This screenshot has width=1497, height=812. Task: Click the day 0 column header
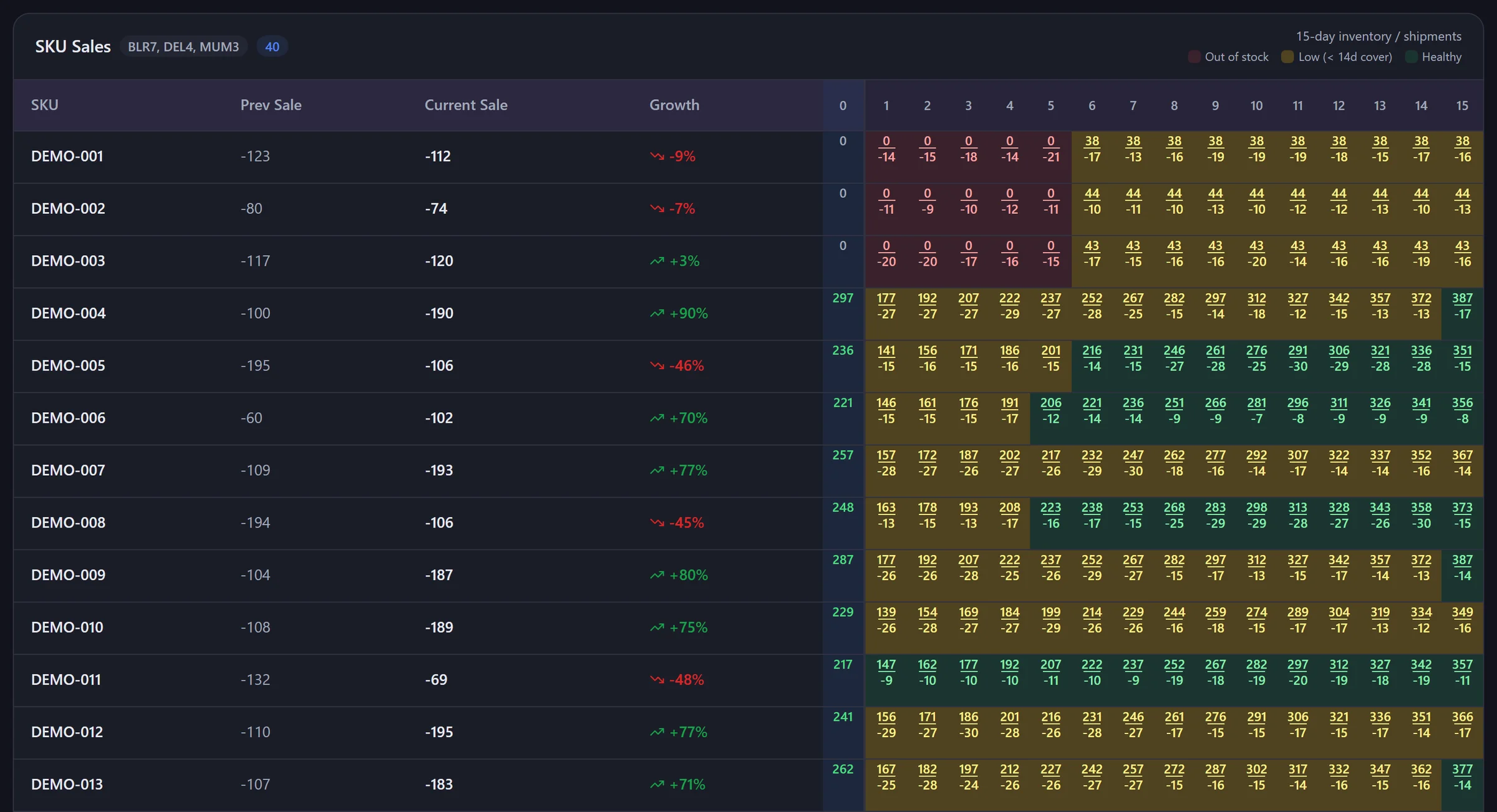[843, 105]
